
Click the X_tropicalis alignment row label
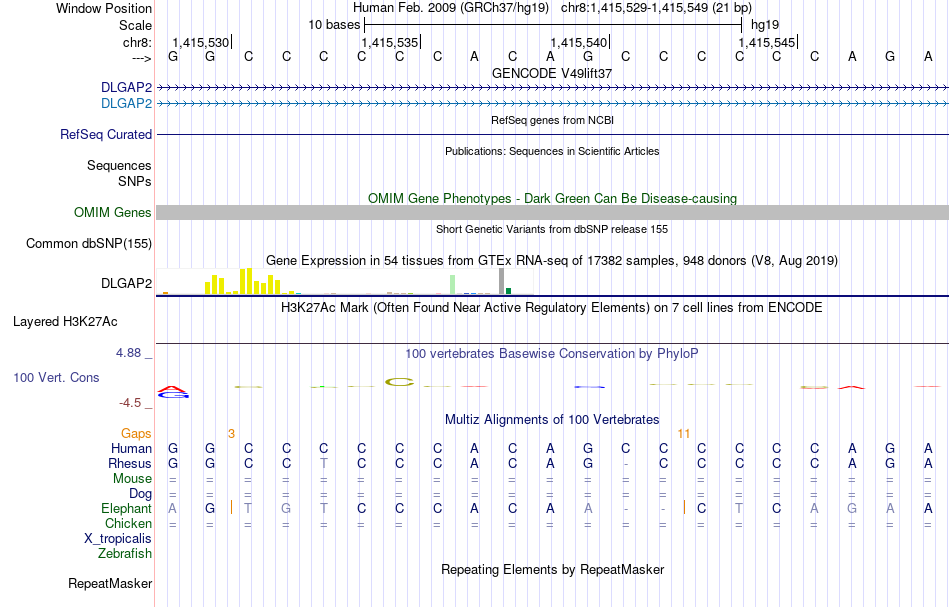[118, 539]
